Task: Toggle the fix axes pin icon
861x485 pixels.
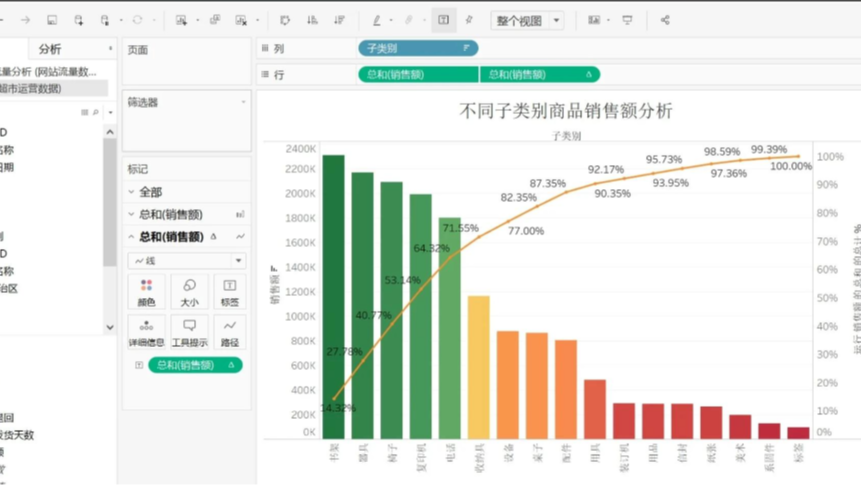Action: (469, 20)
